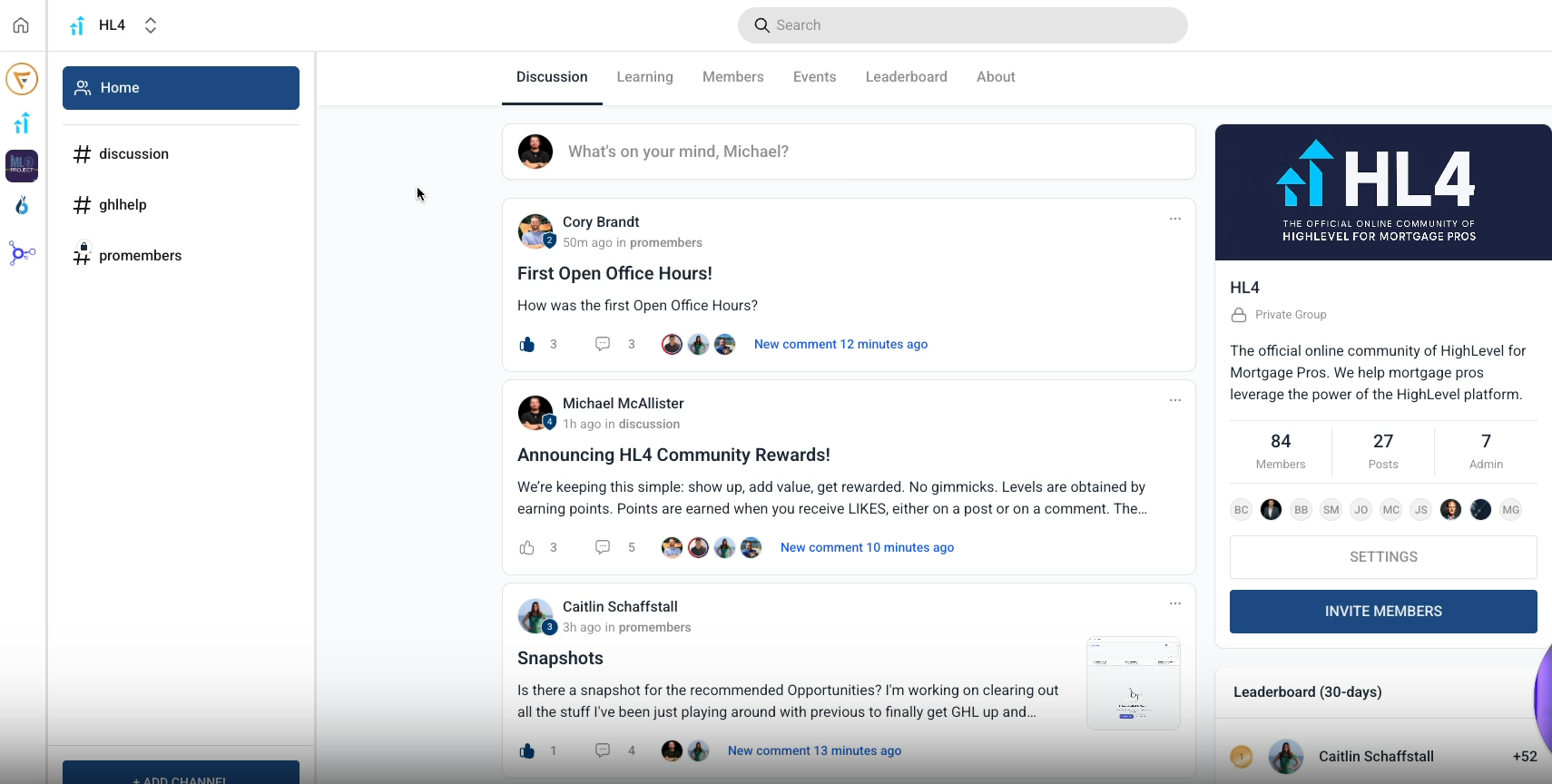Image resolution: width=1552 pixels, height=784 pixels.
Task: Switch to the About tab
Action: (996, 77)
